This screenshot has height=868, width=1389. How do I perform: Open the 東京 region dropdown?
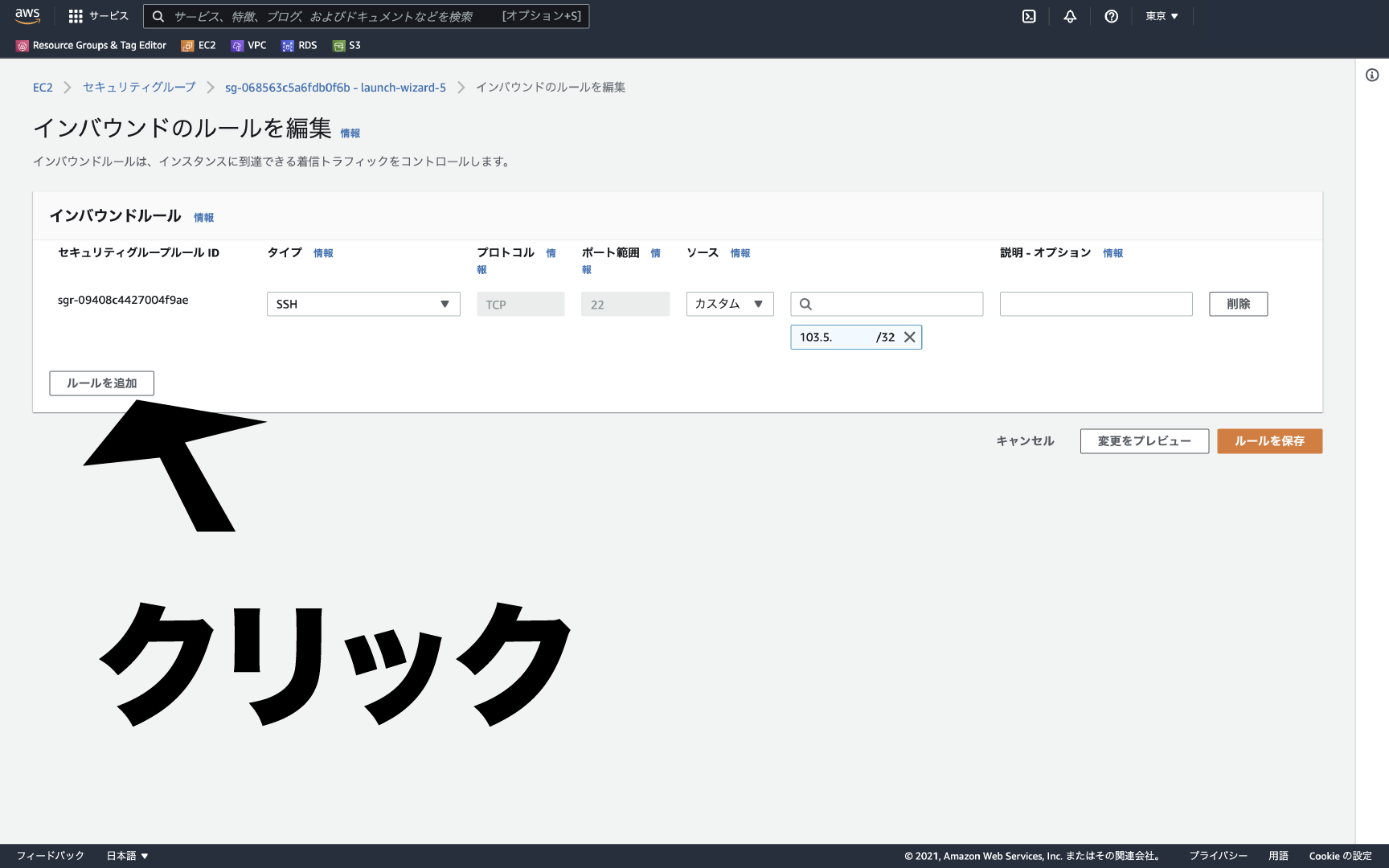(1162, 16)
